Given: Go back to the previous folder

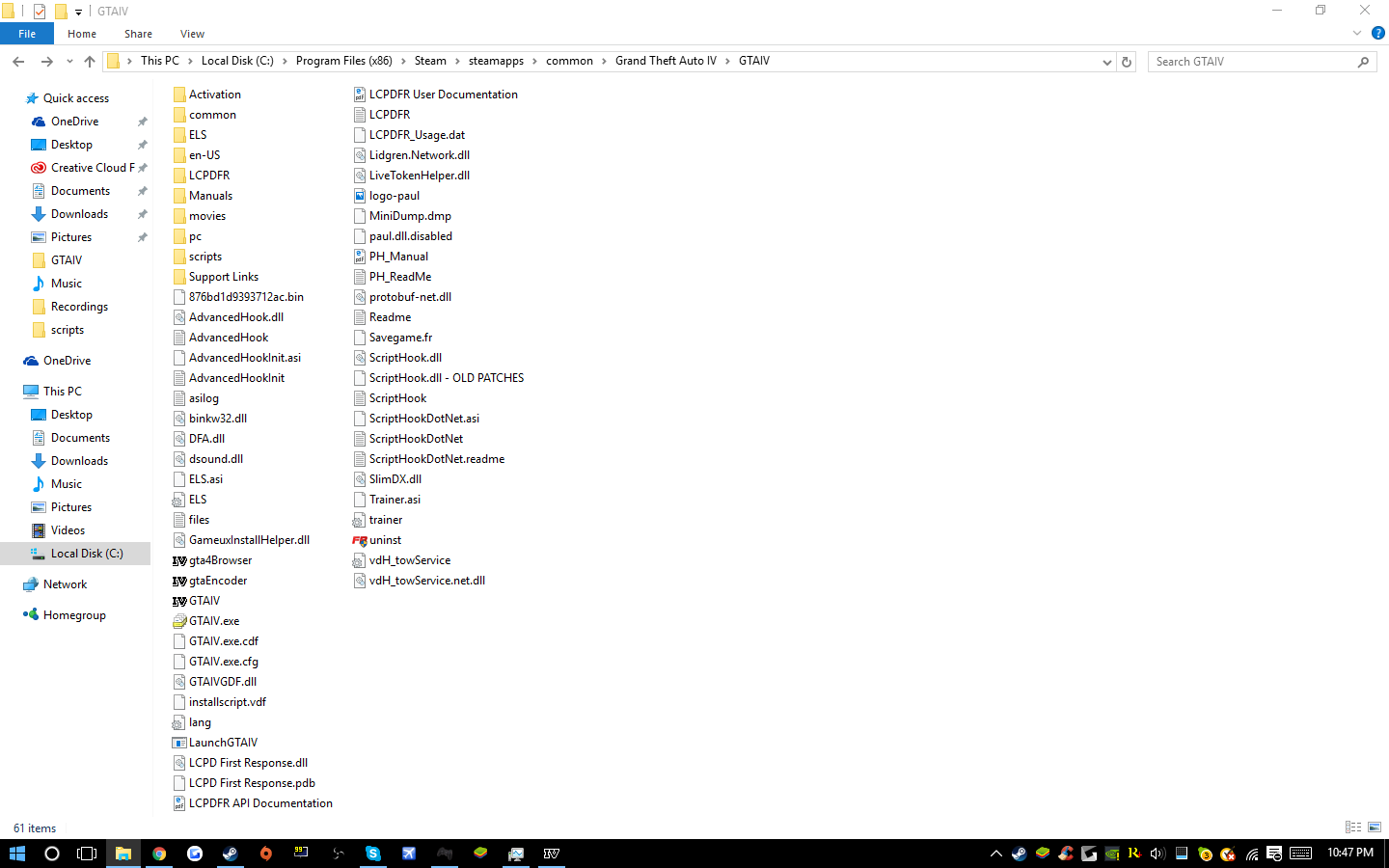Looking at the screenshot, I should click(18, 62).
